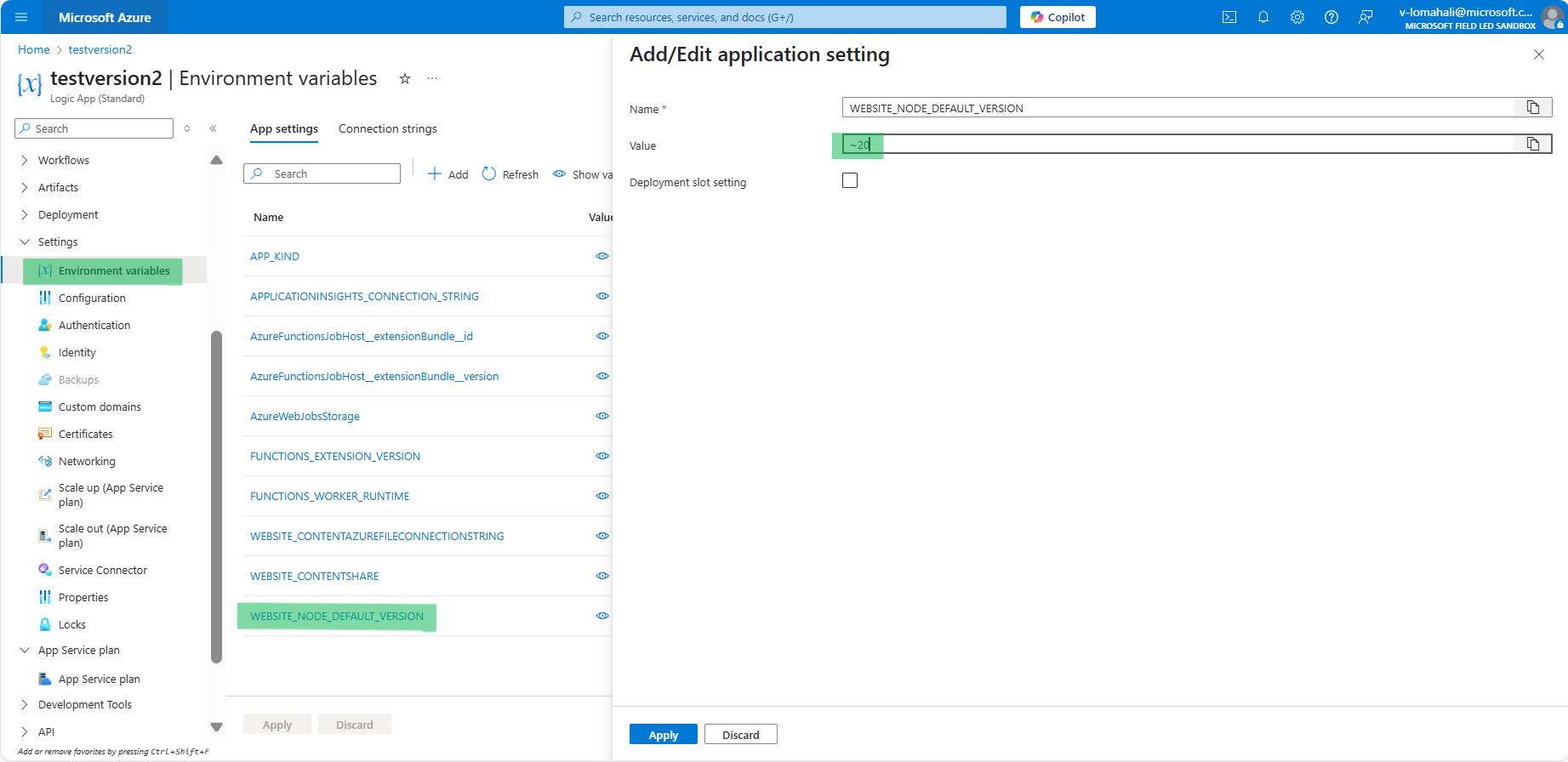Reveal FUNCTIONS_WORKER_RUNTIME value eye icon

coord(602,496)
